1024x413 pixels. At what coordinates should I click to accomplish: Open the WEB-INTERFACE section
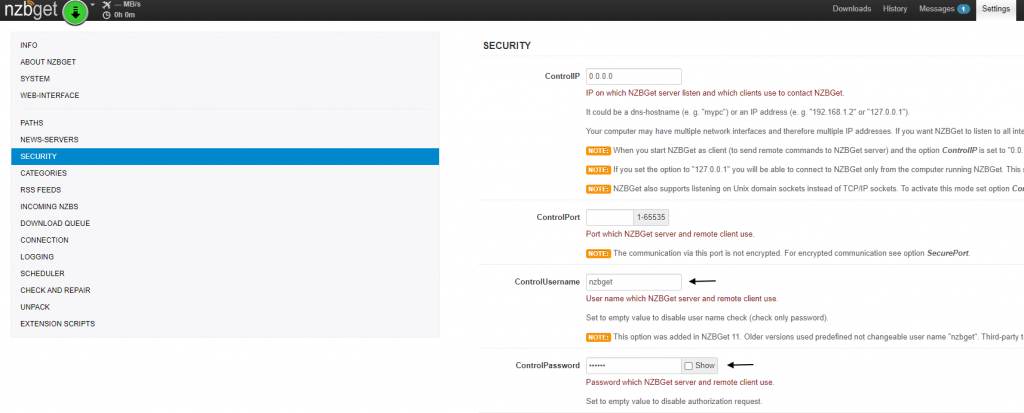tap(225, 95)
